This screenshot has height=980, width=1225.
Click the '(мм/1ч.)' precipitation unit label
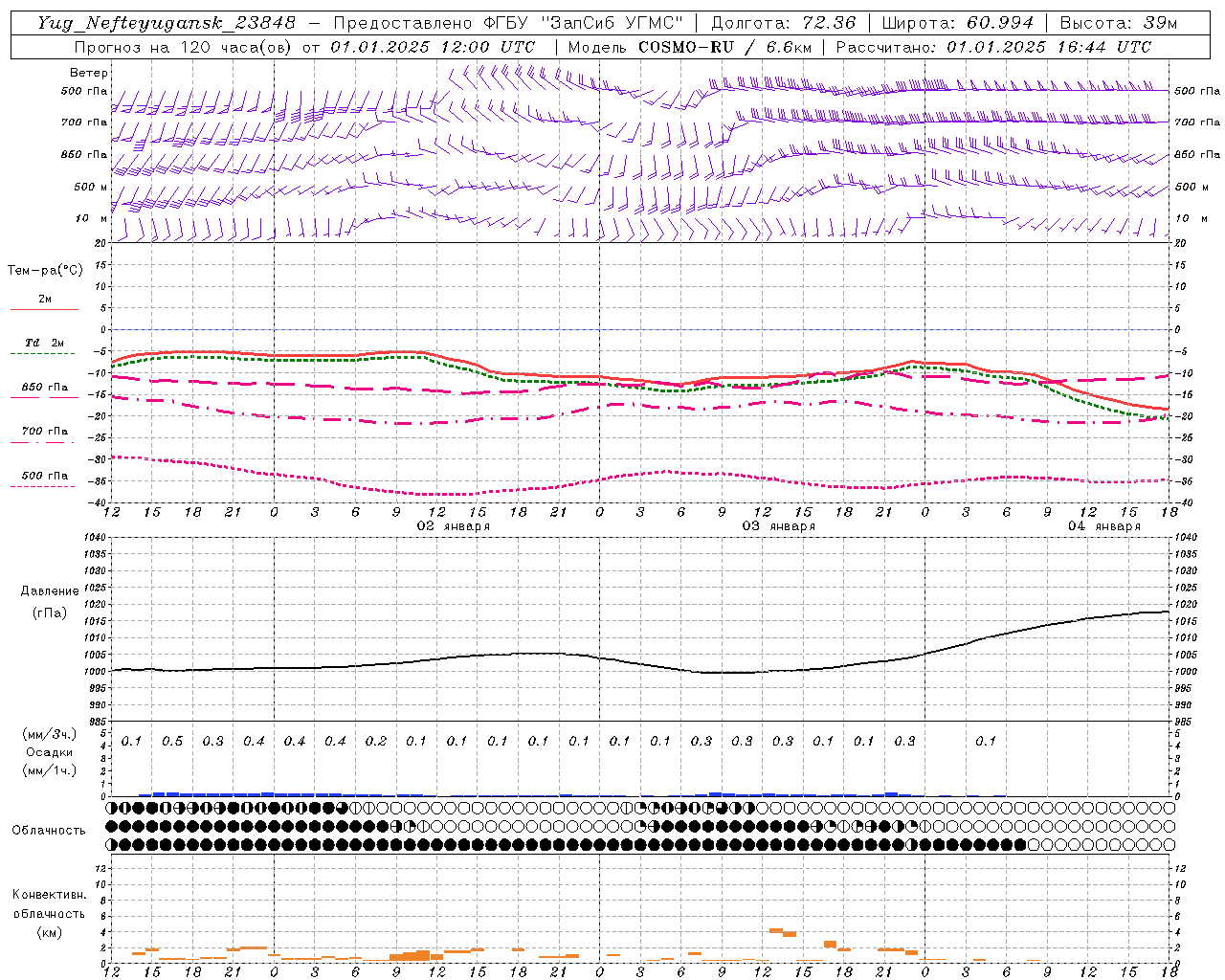click(x=50, y=770)
